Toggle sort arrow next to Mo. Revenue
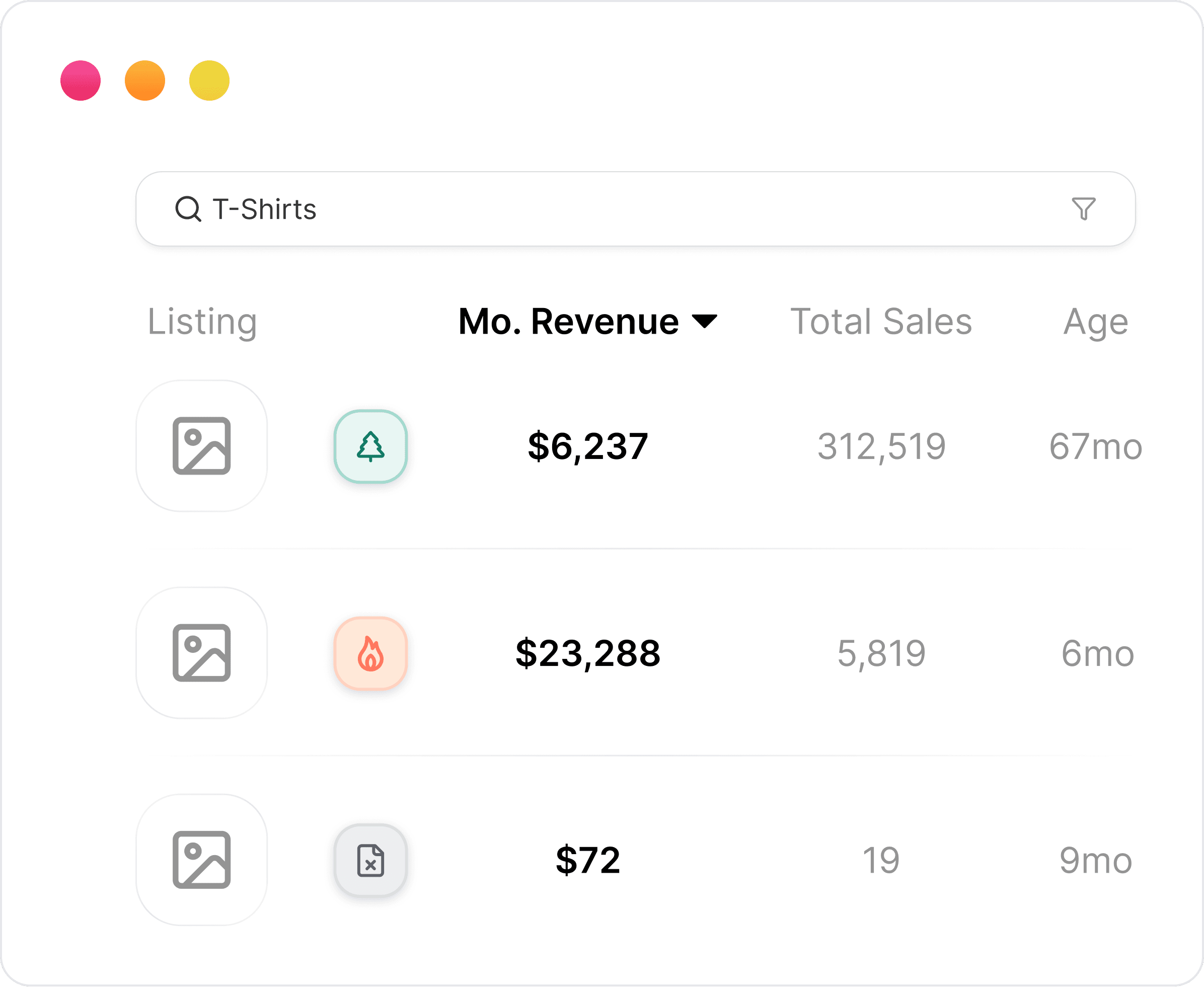Viewport: 1204px width, 987px height. (x=705, y=321)
